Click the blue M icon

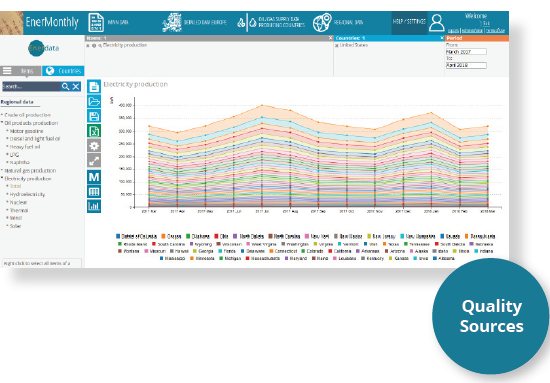click(94, 177)
